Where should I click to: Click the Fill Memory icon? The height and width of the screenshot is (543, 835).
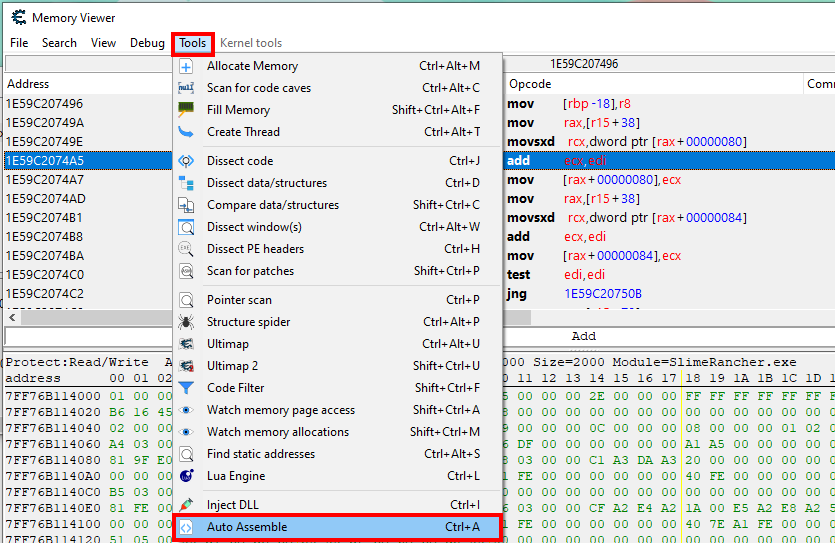(186, 110)
